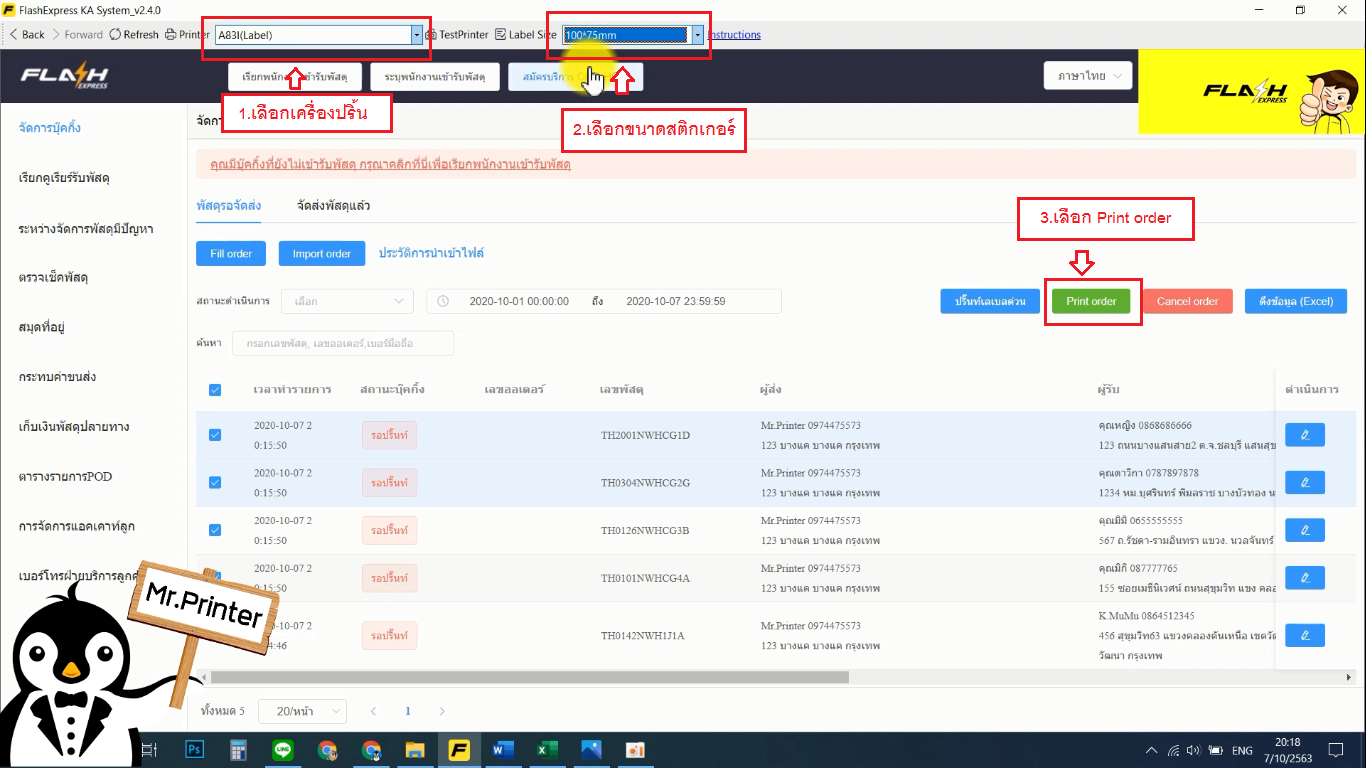Open PowerPoint from the taskbar
This screenshot has height=768, width=1366.
coord(635,749)
